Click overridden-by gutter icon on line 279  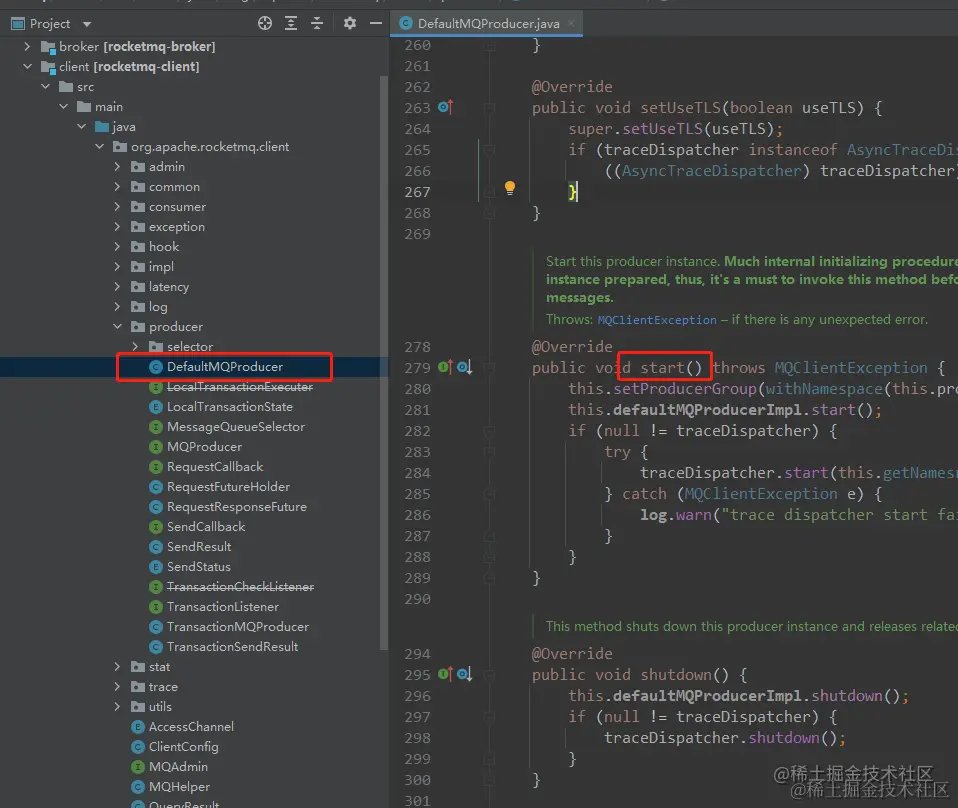tap(464, 367)
